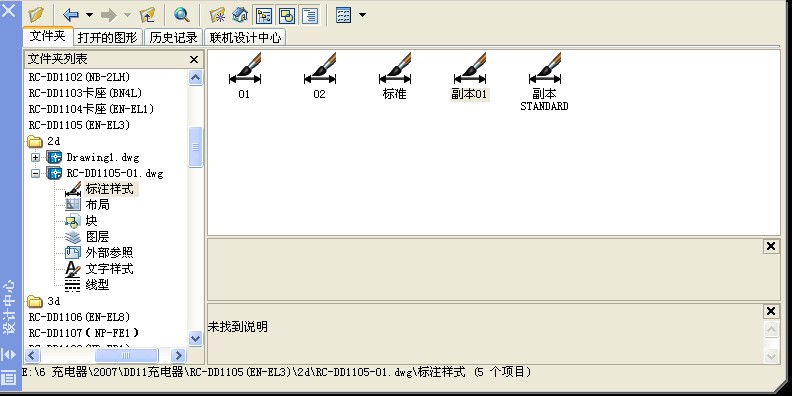792x396 pixels.
Task: Toggle the Preview pane button
Action: [287, 15]
